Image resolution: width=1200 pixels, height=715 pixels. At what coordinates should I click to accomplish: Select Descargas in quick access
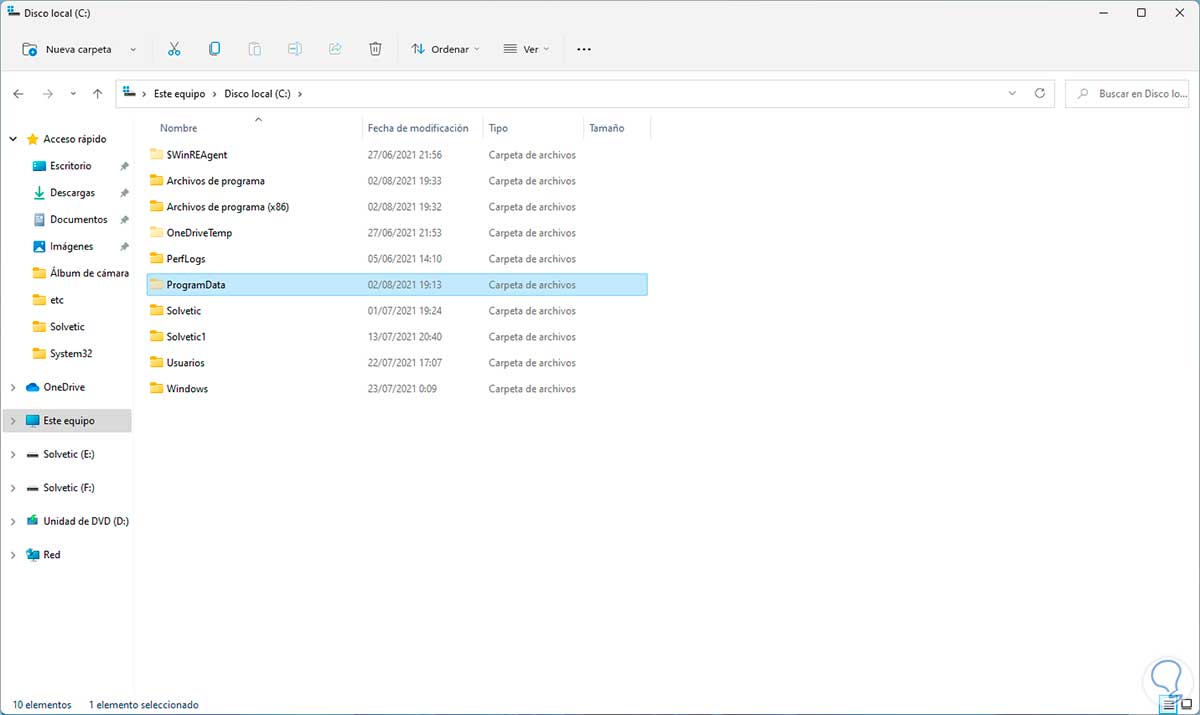(72, 193)
